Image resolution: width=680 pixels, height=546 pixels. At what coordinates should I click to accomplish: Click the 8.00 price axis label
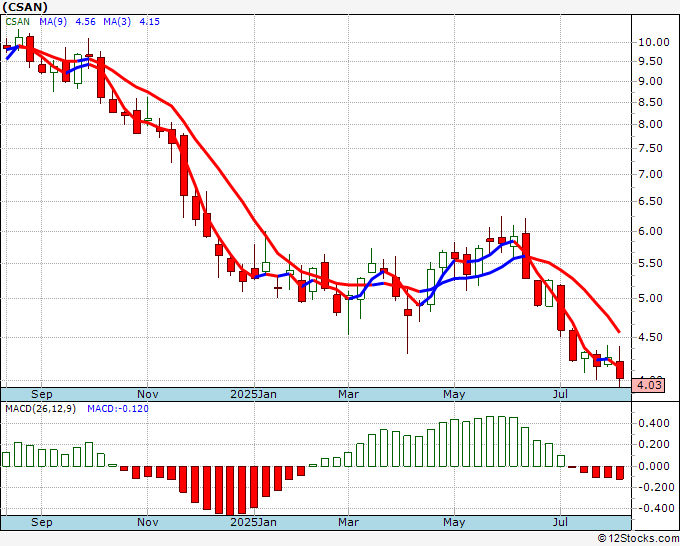(650, 124)
